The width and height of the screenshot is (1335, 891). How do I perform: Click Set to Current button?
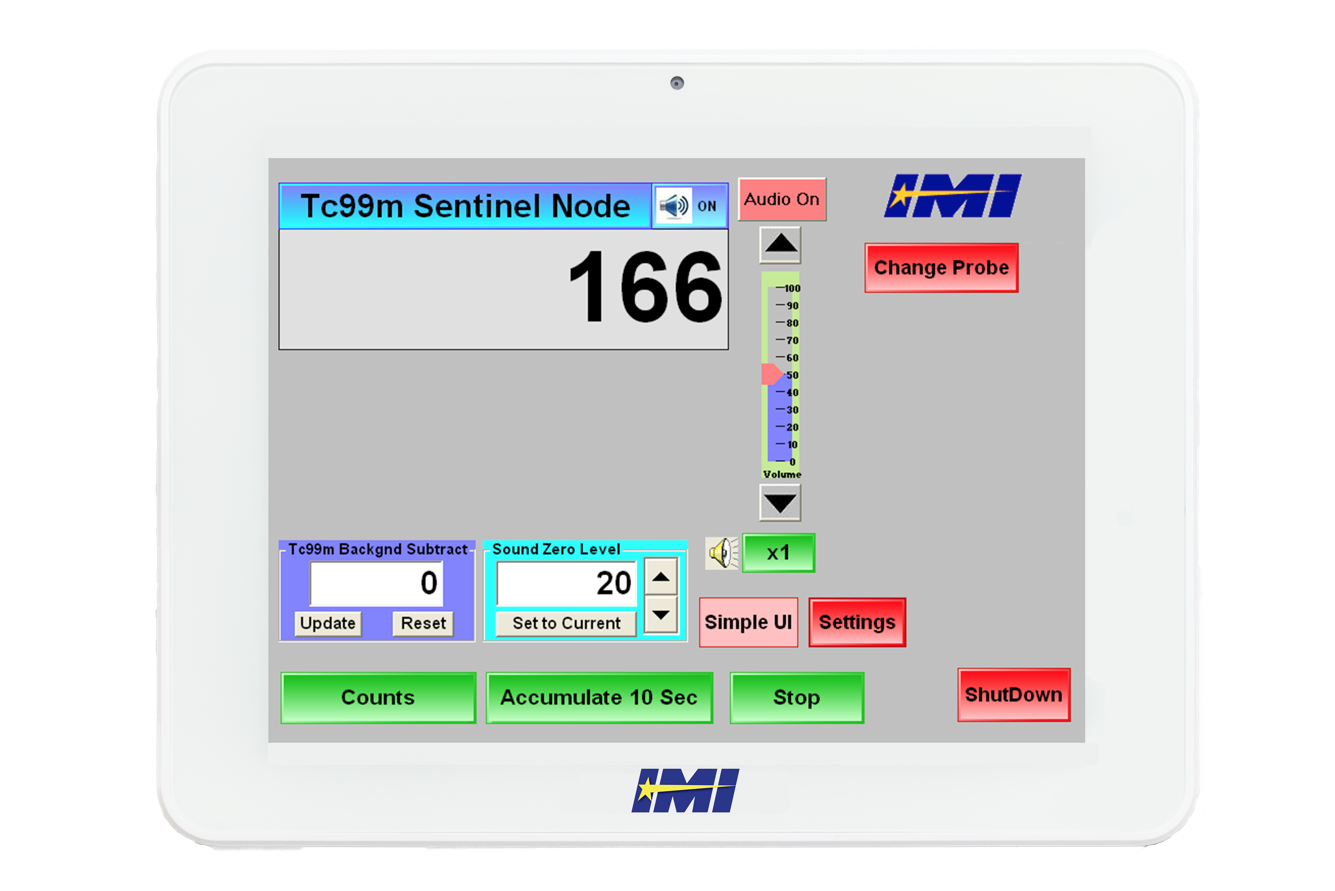pyautogui.click(x=566, y=623)
